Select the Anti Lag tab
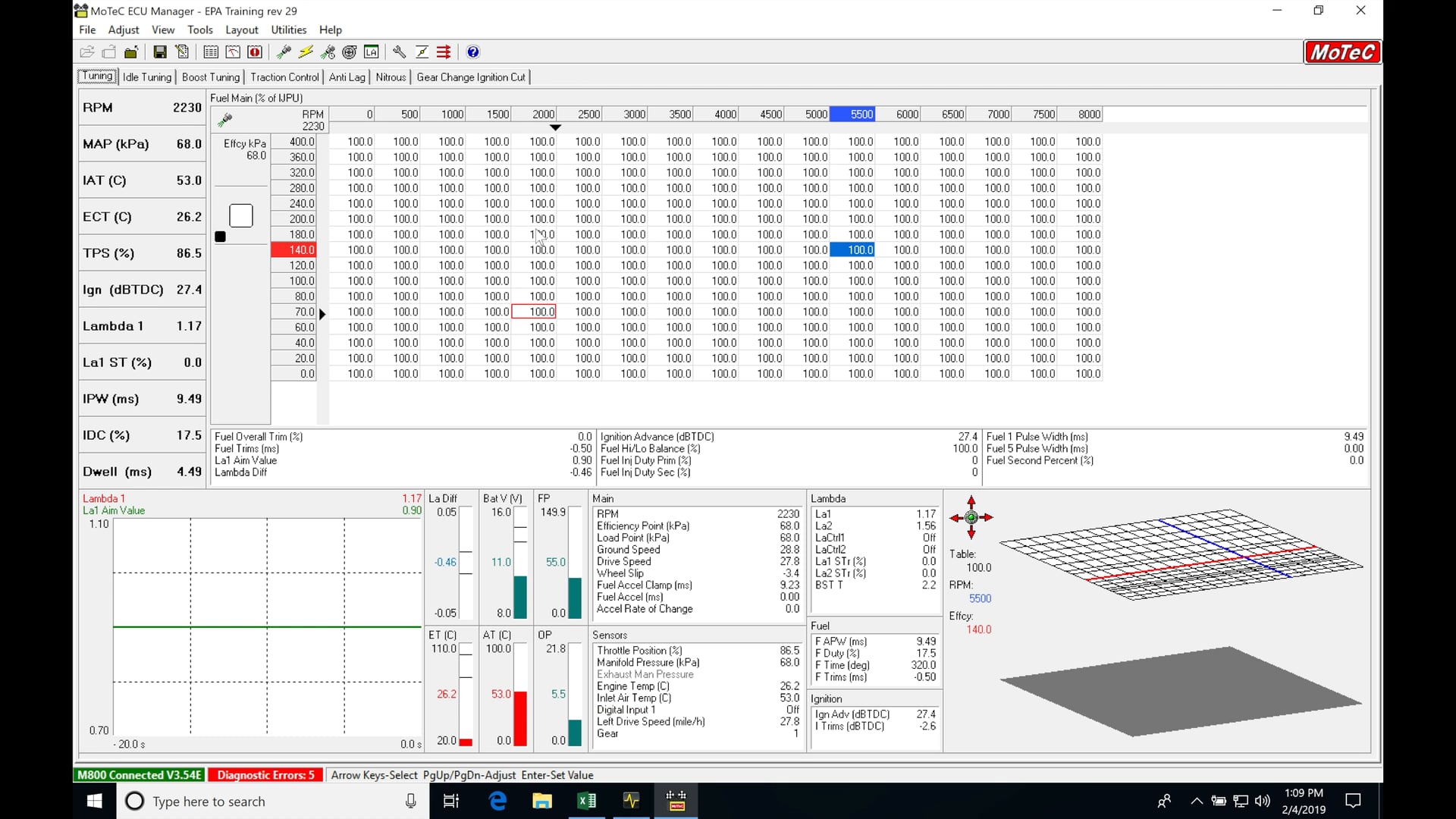 click(347, 77)
